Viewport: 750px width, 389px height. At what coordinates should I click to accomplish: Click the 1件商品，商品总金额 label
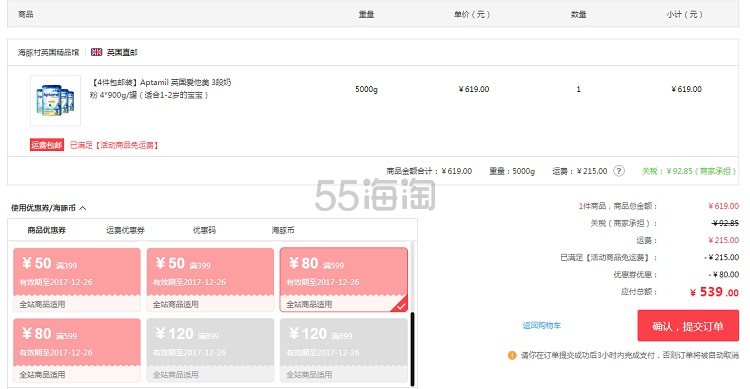click(x=618, y=206)
